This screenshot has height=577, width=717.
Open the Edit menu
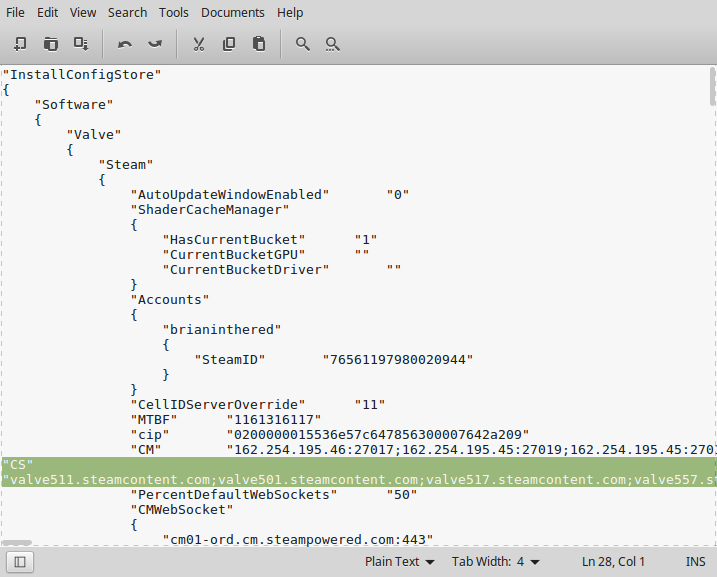pos(48,12)
